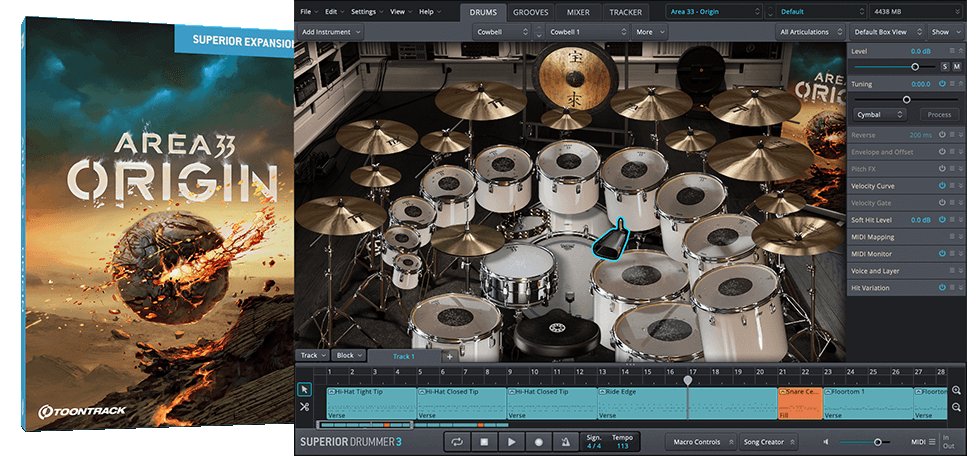Open the Macro Controls panel

pos(701,441)
